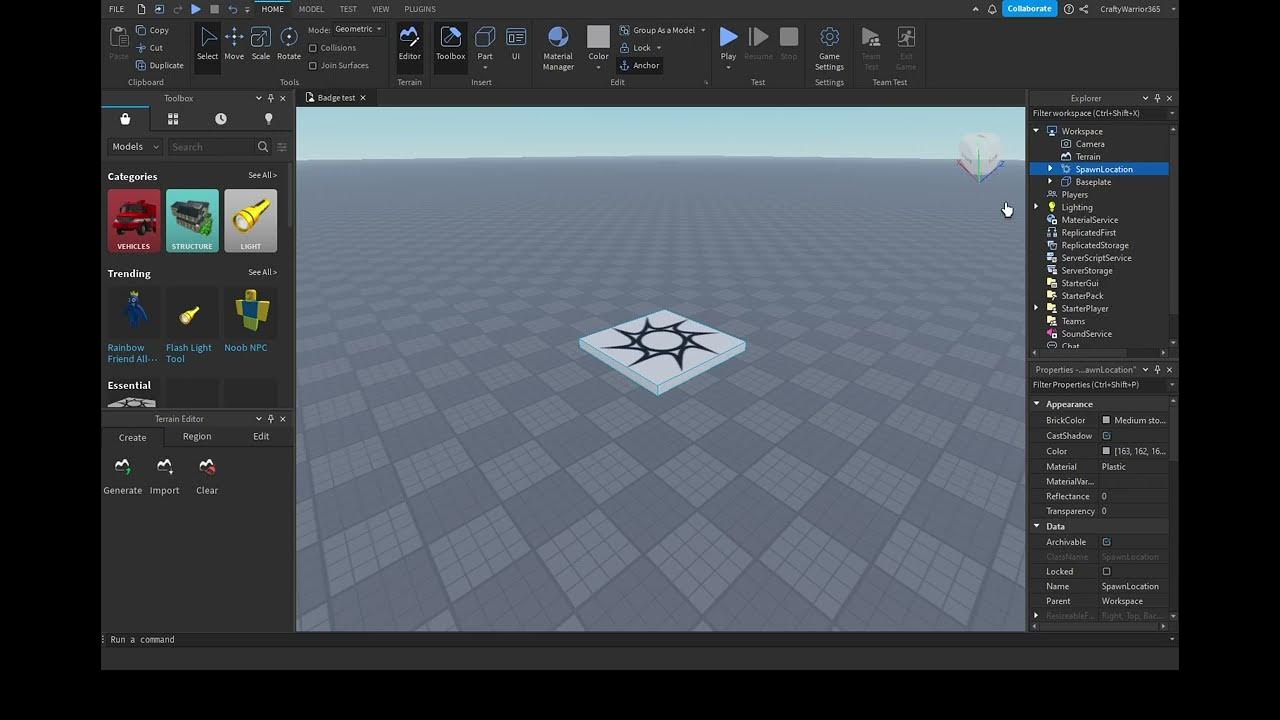Switch to Terrain Editor Edit tab
1280x720 pixels.
pos(261,437)
